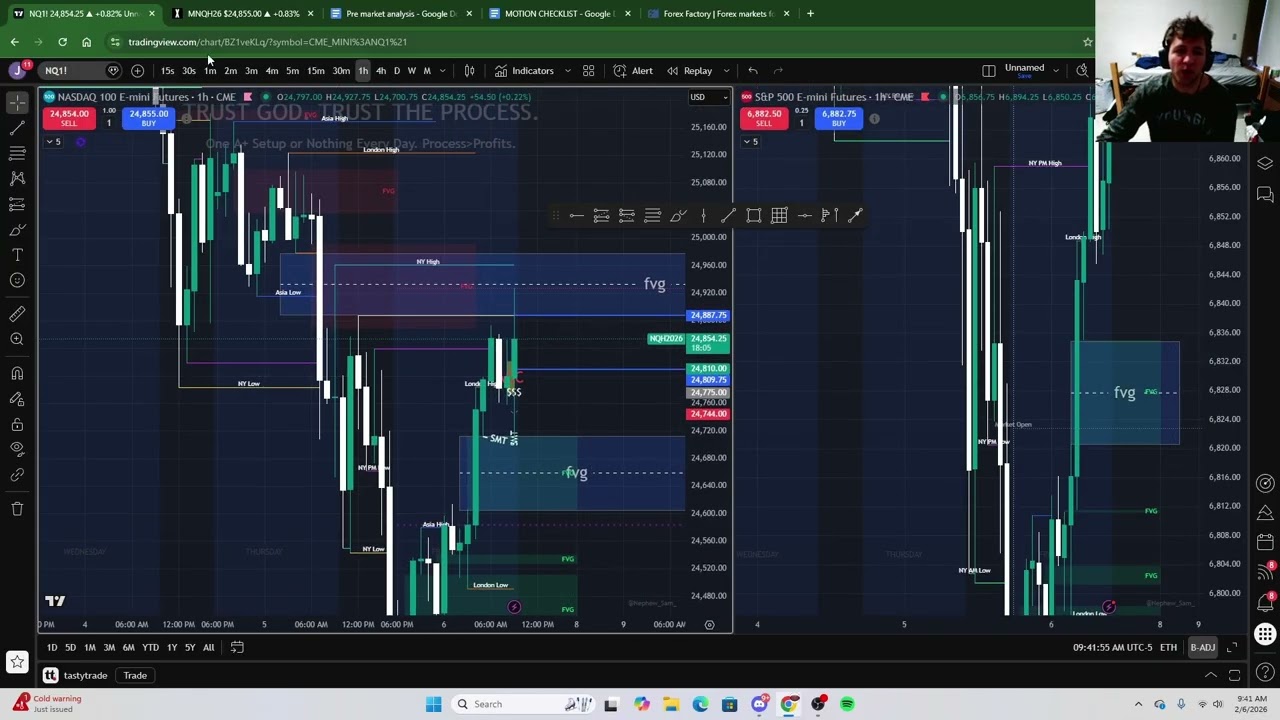
Task: Open the layout grid templates icon
Action: pyautogui.click(x=588, y=71)
